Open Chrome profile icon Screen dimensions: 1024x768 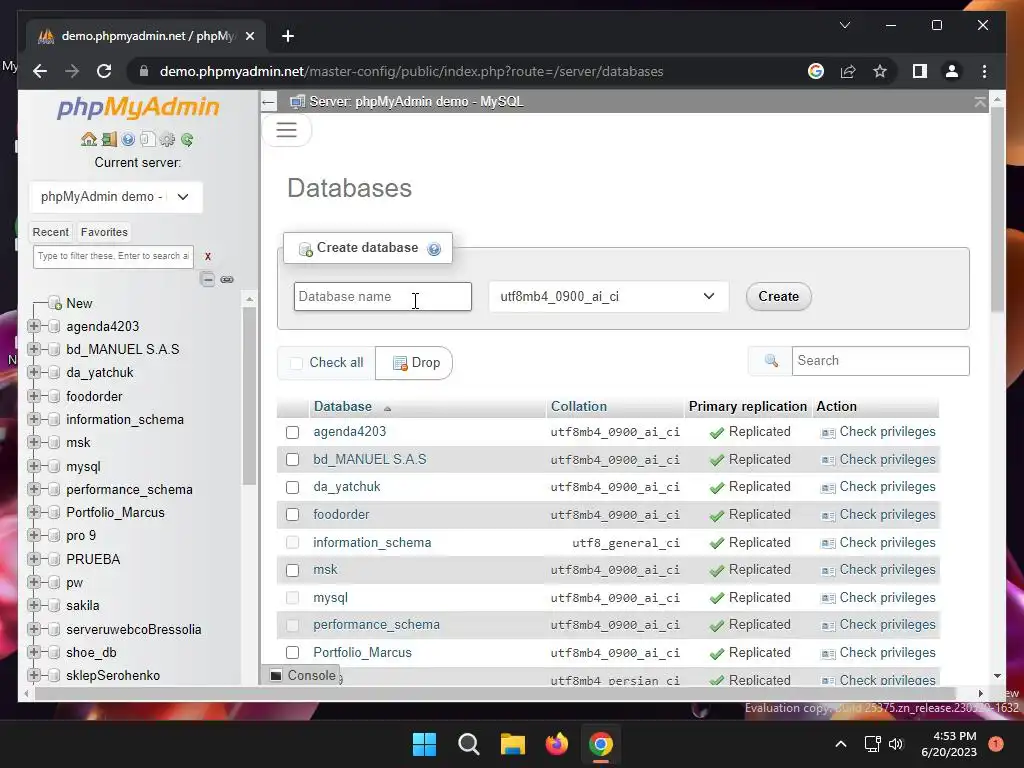pos(952,71)
